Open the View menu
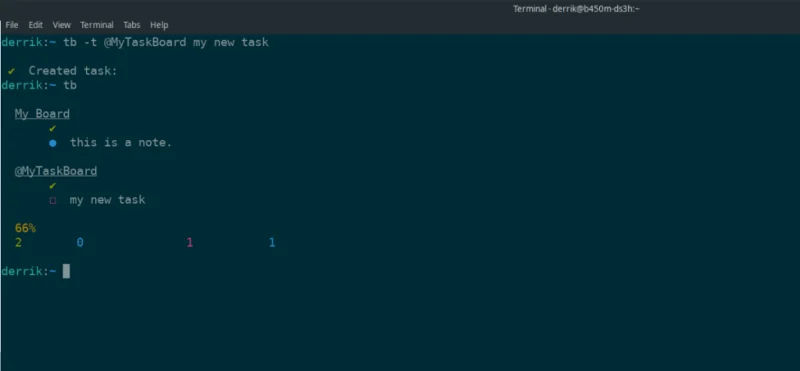 click(62, 25)
